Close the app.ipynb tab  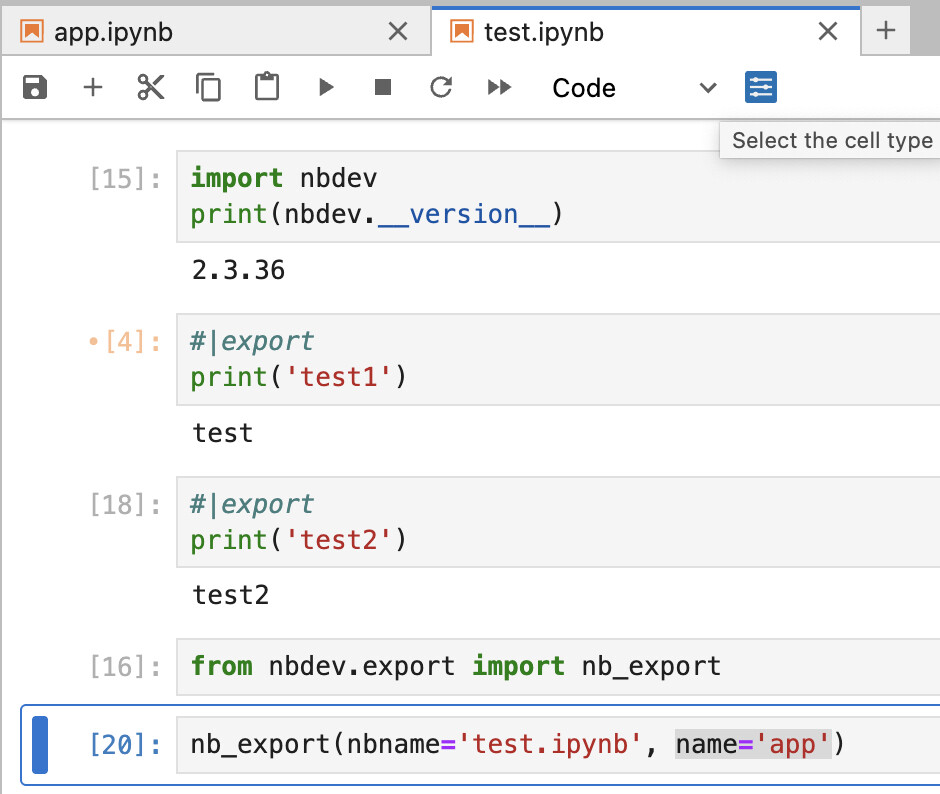tap(397, 32)
